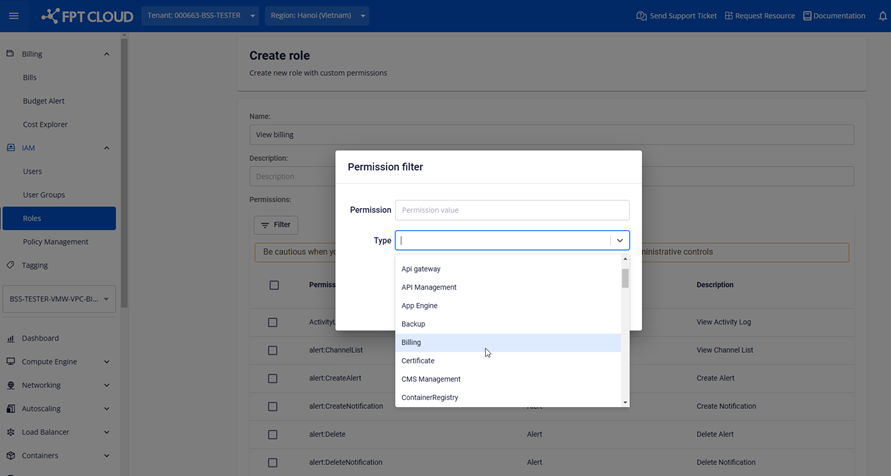This screenshot has width=891, height=476.
Task: Open the Region Hanoi dropdown
Action: click(318, 16)
